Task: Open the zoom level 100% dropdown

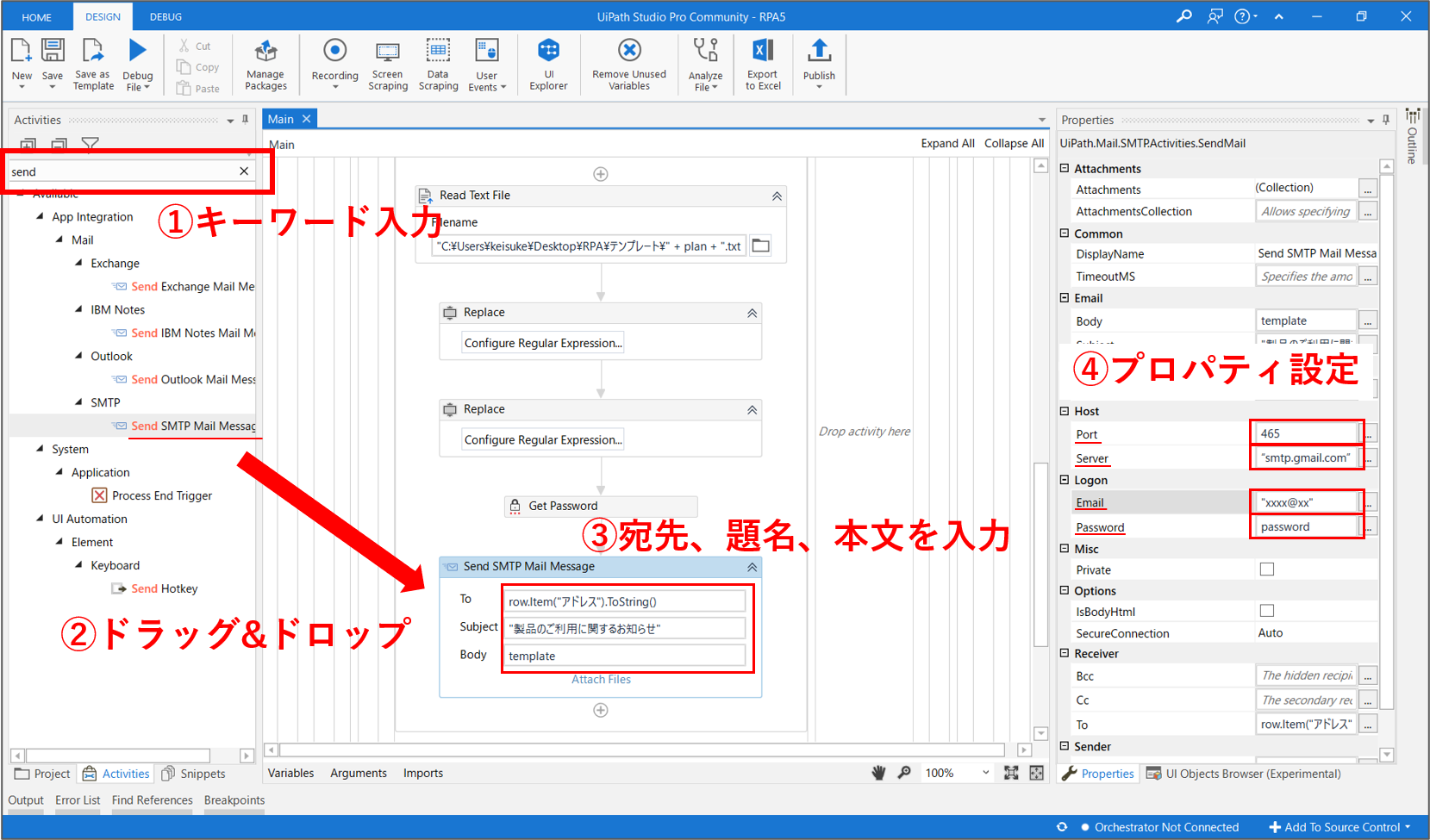Action: tap(985, 773)
